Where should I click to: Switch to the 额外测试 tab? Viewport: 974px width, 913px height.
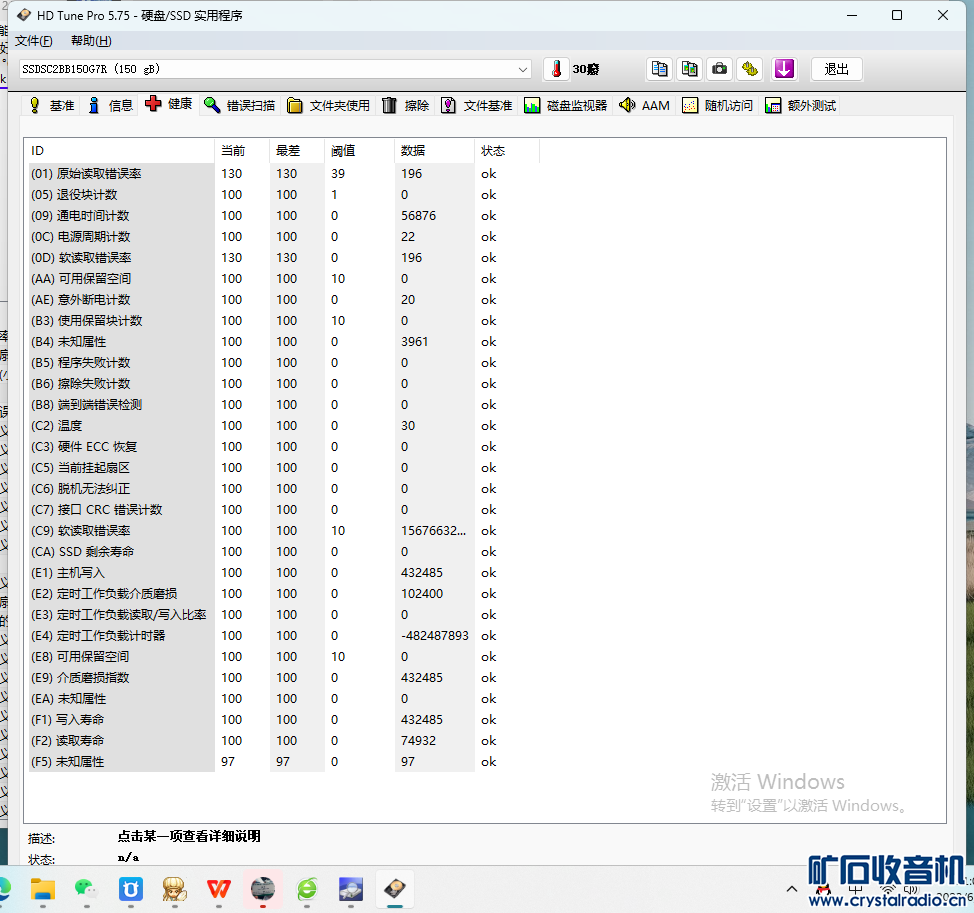point(800,106)
